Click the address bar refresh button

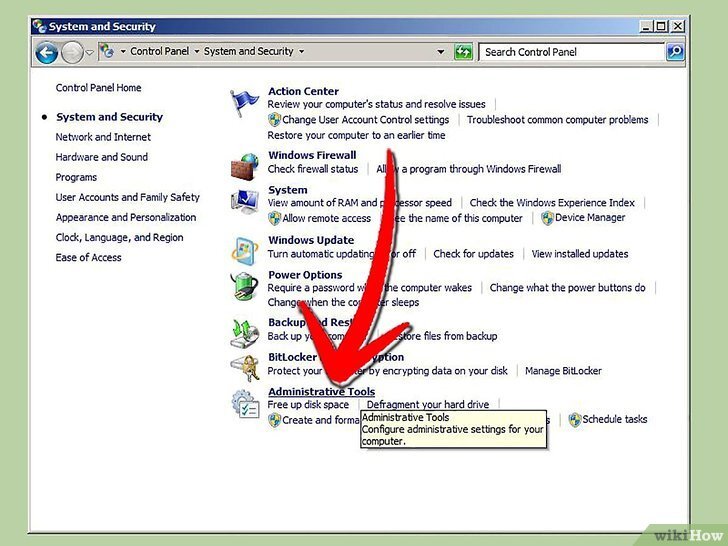click(x=463, y=52)
